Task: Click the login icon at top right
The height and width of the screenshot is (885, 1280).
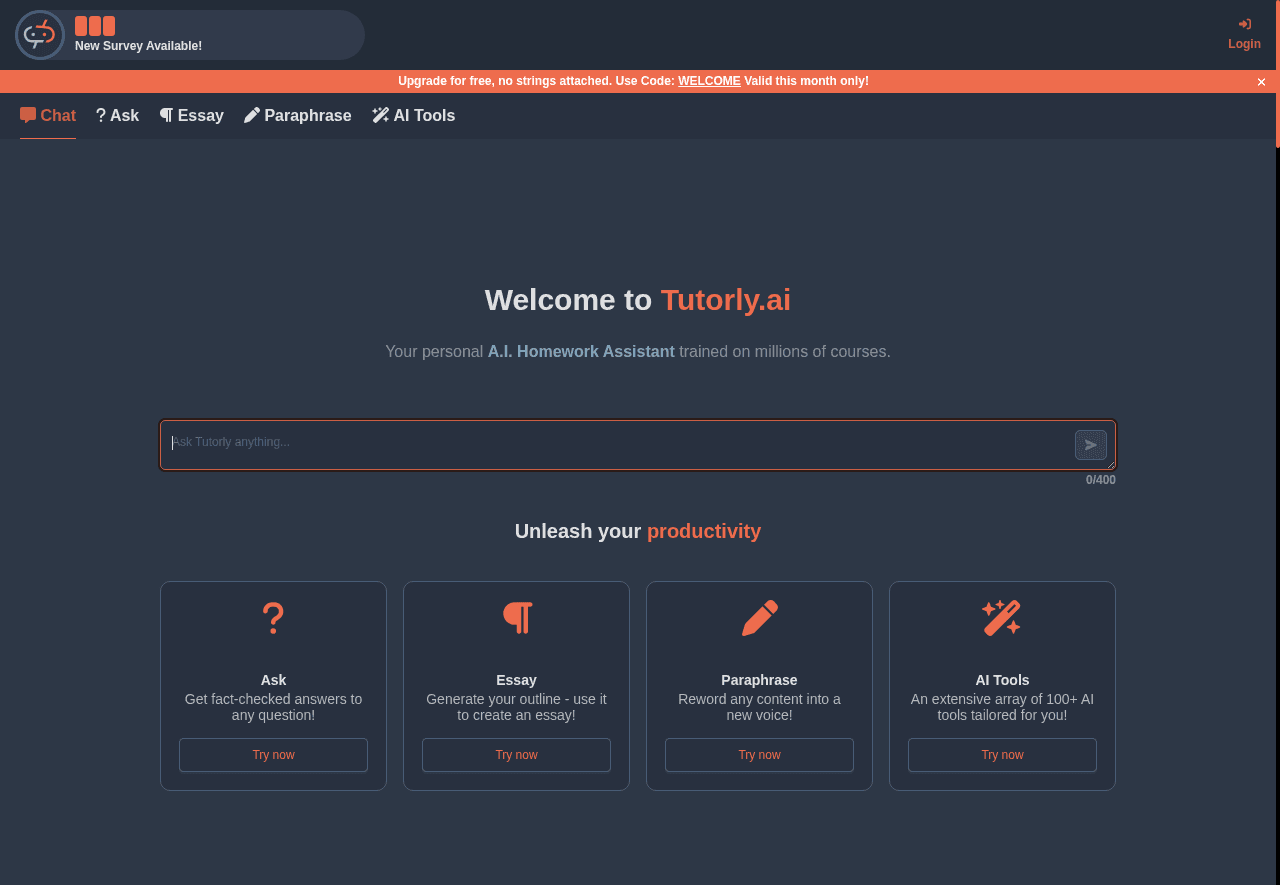Action: (x=1243, y=23)
